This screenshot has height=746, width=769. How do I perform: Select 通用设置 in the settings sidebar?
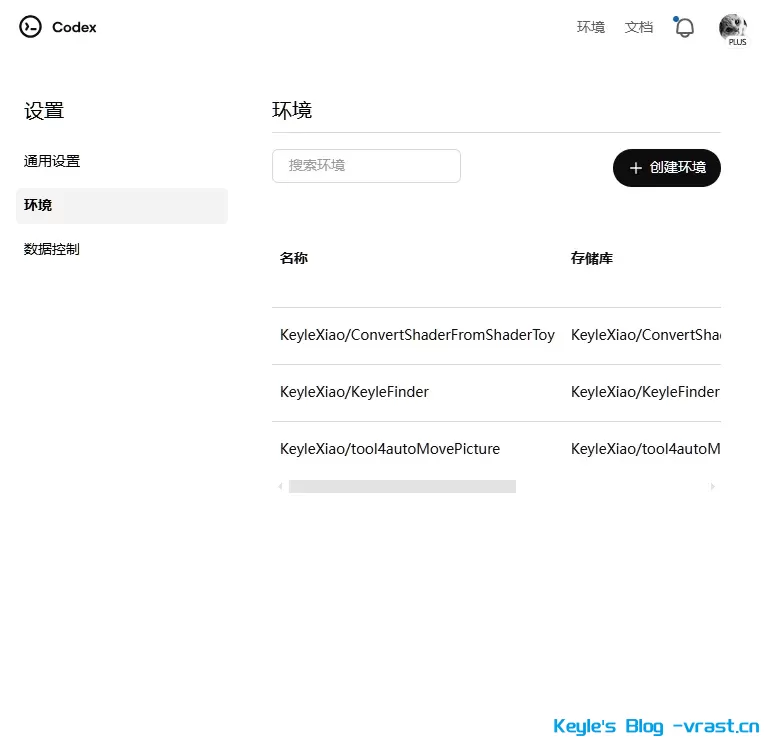(x=52, y=161)
